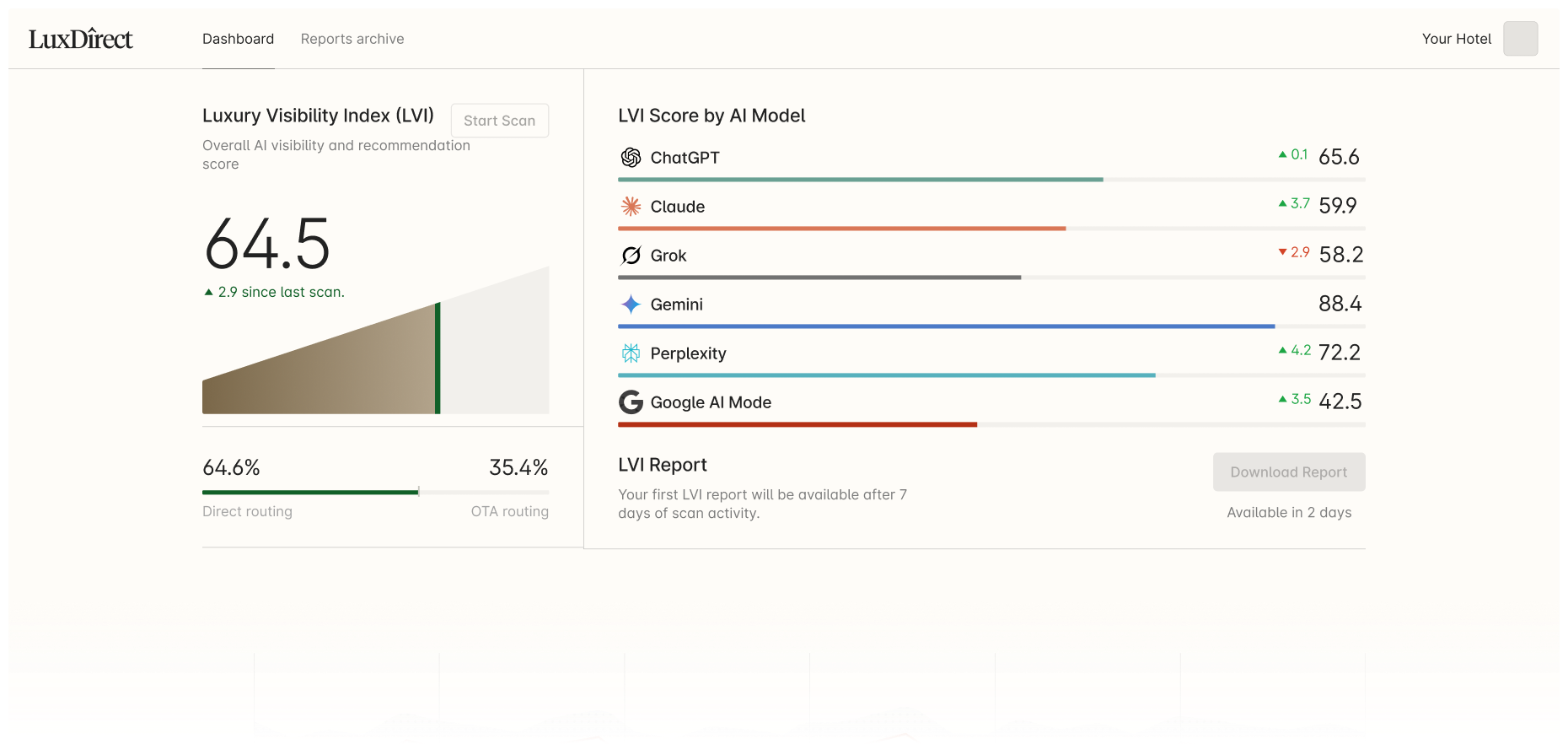
Task: Click the 'OTA routing' label
Action: 509,511
